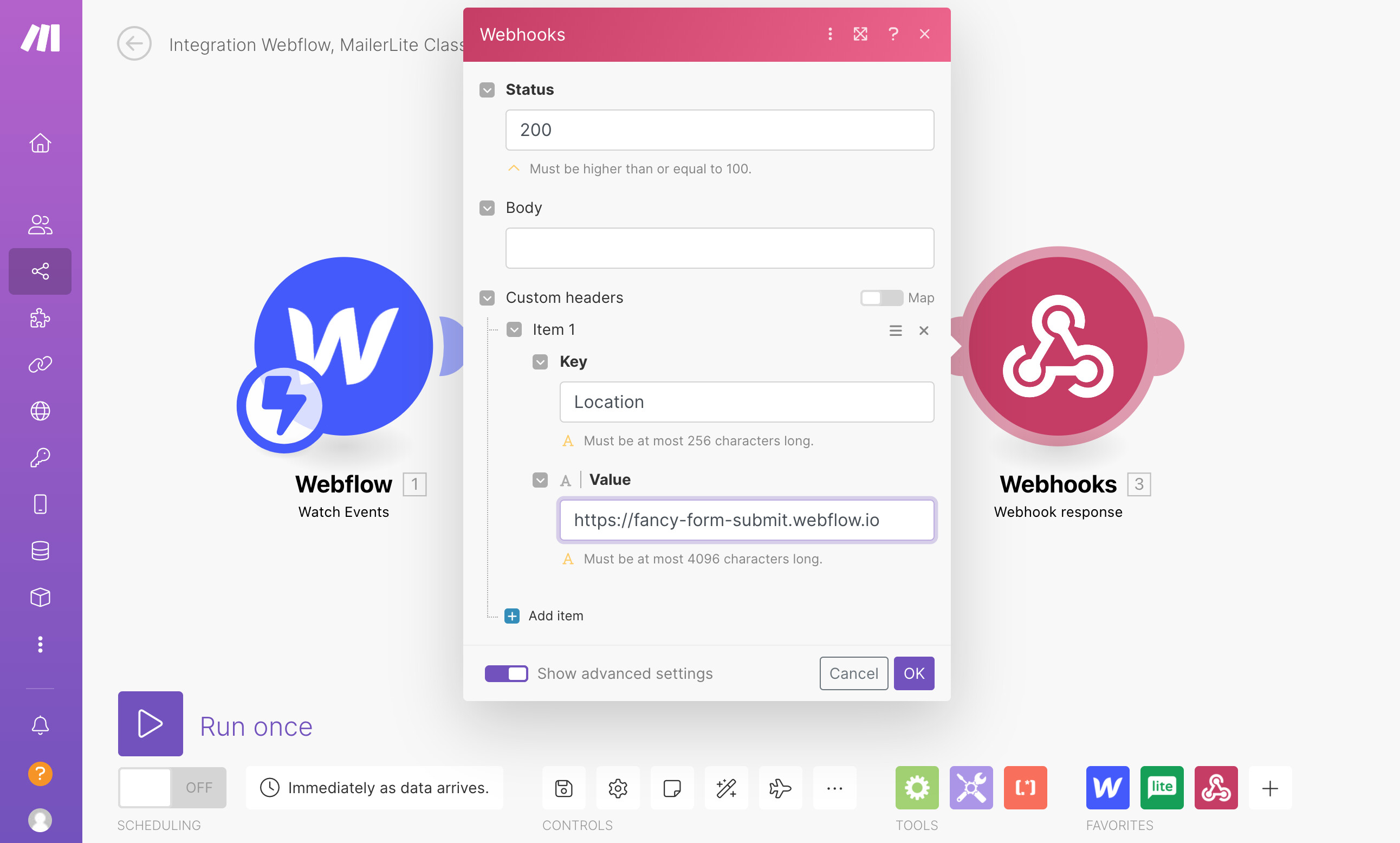Image resolution: width=1400 pixels, height=843 pixels.
Task: Open the Flow control green gear tool
Action: tap(917, 788)
